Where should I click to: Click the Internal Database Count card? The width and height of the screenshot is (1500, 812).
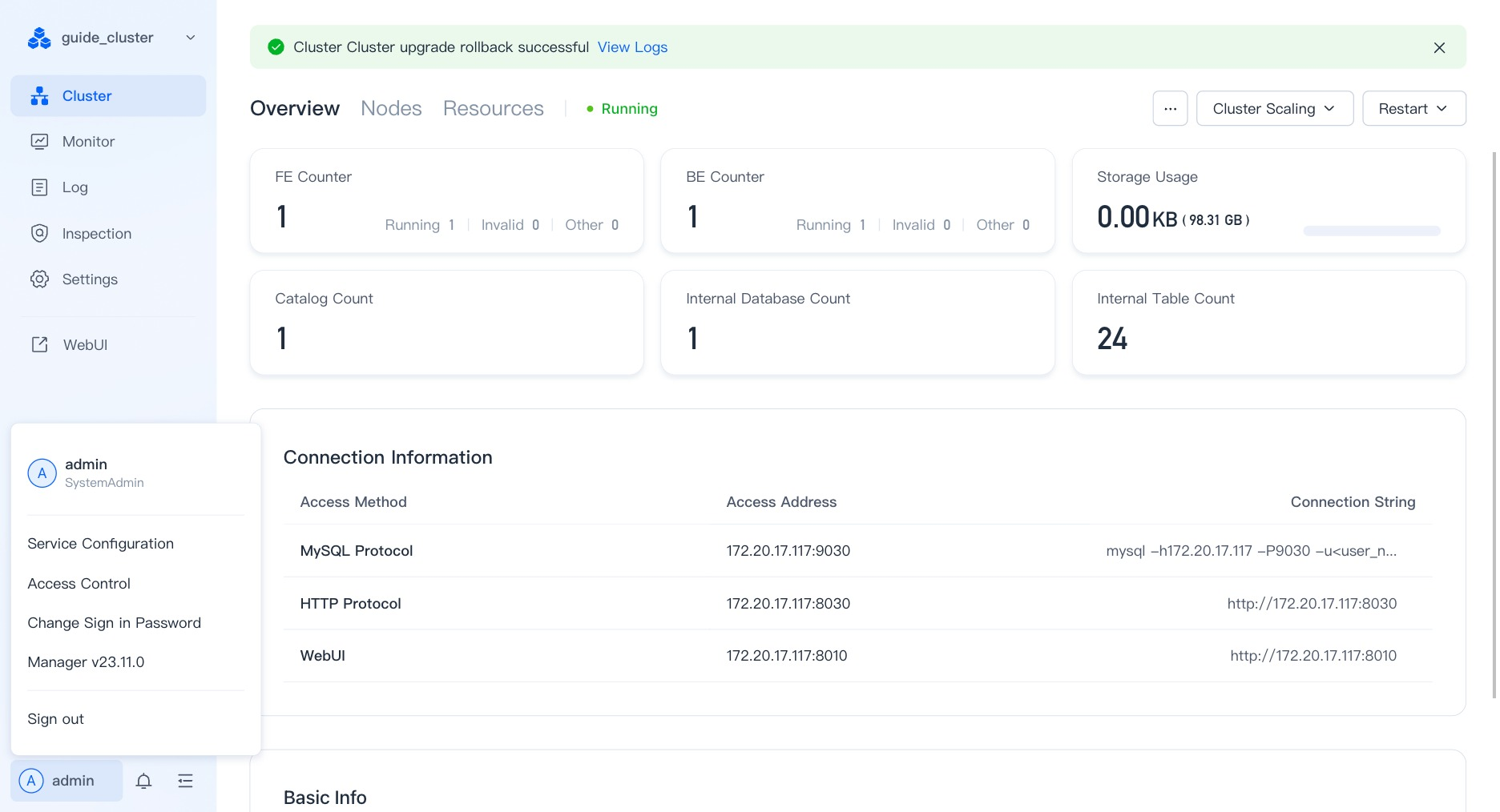point(857,322)
